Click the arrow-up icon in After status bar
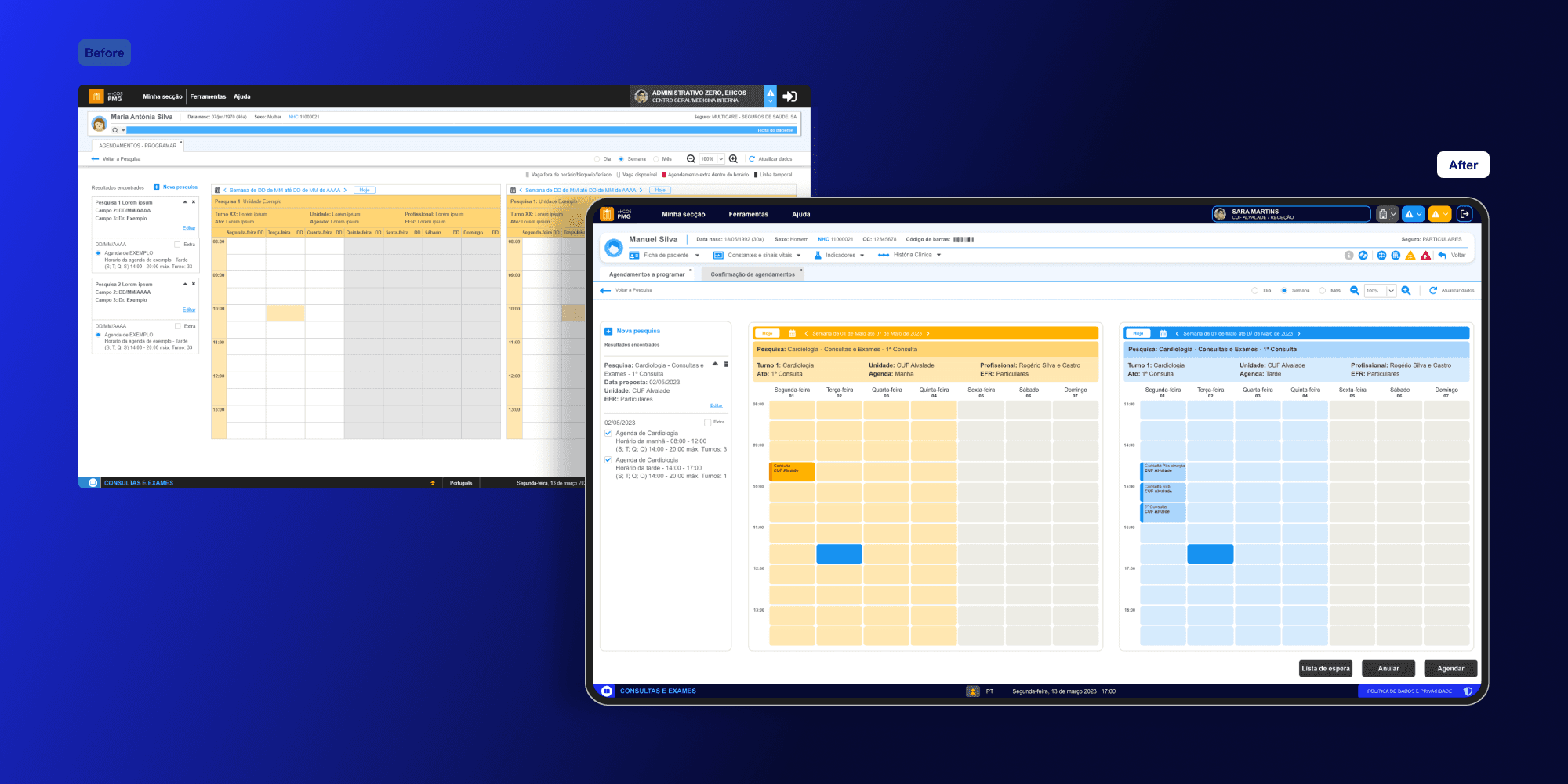1568x784 pixels. (973, 691)
